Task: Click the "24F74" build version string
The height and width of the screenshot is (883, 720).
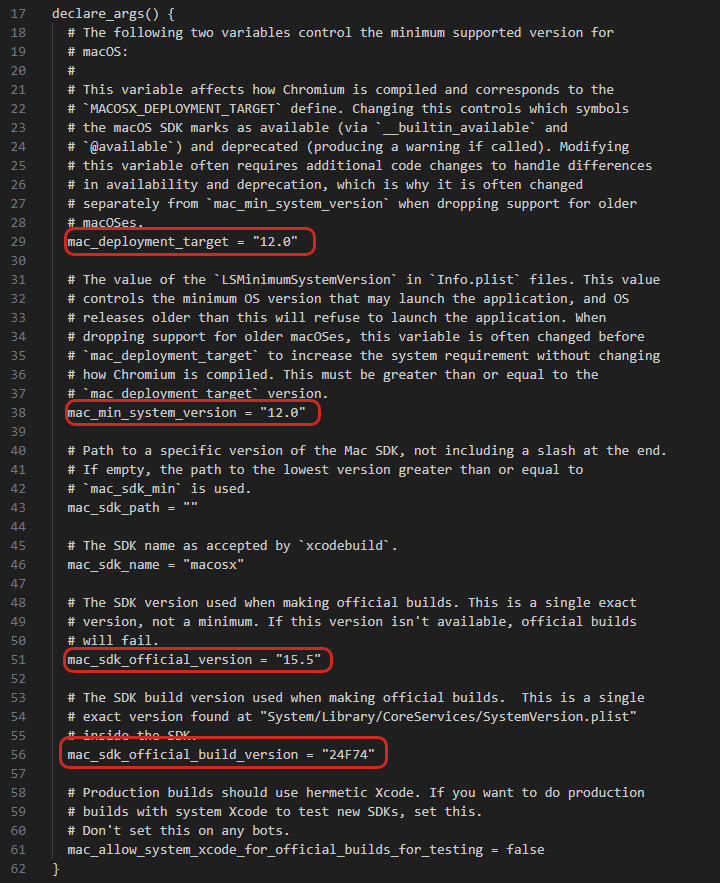Action: tap(348, 755)
